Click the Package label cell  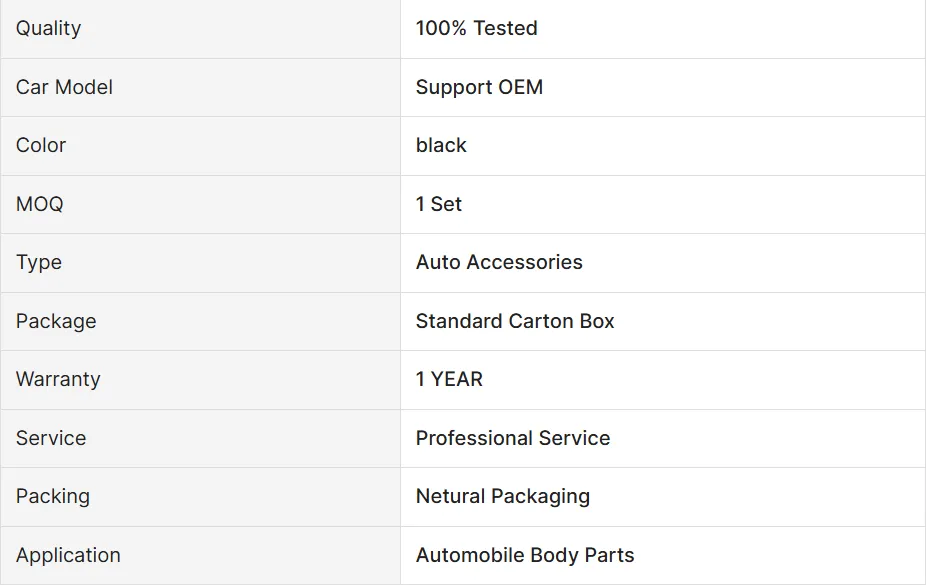point(56,321)
